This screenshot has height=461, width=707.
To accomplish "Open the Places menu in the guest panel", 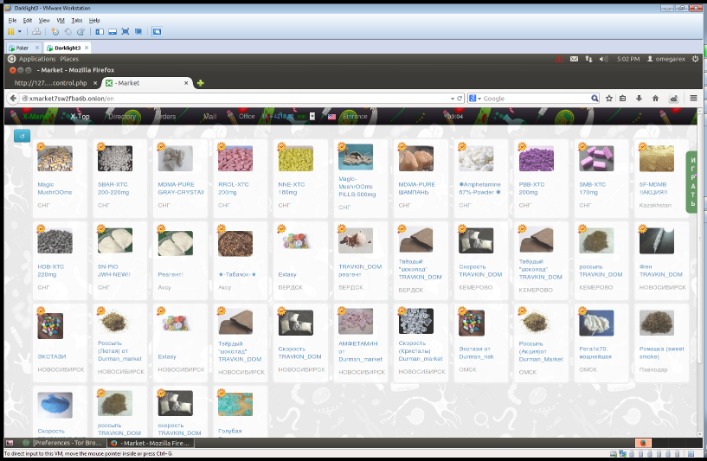I will (x=69, y=59).
